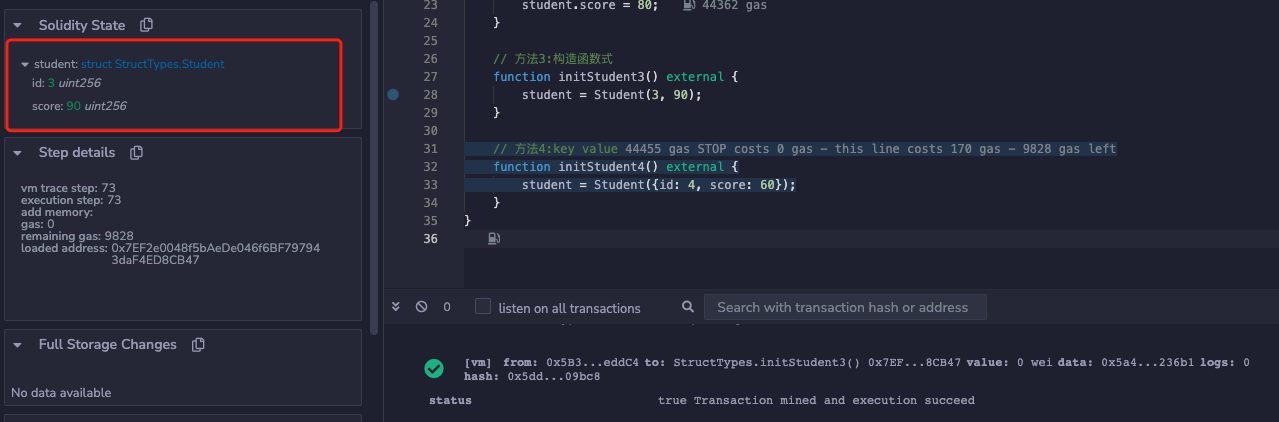The width and height of the screenshot is (1279, 422).
Task: Copy the Solidity State panel contents
Action: 147,25
